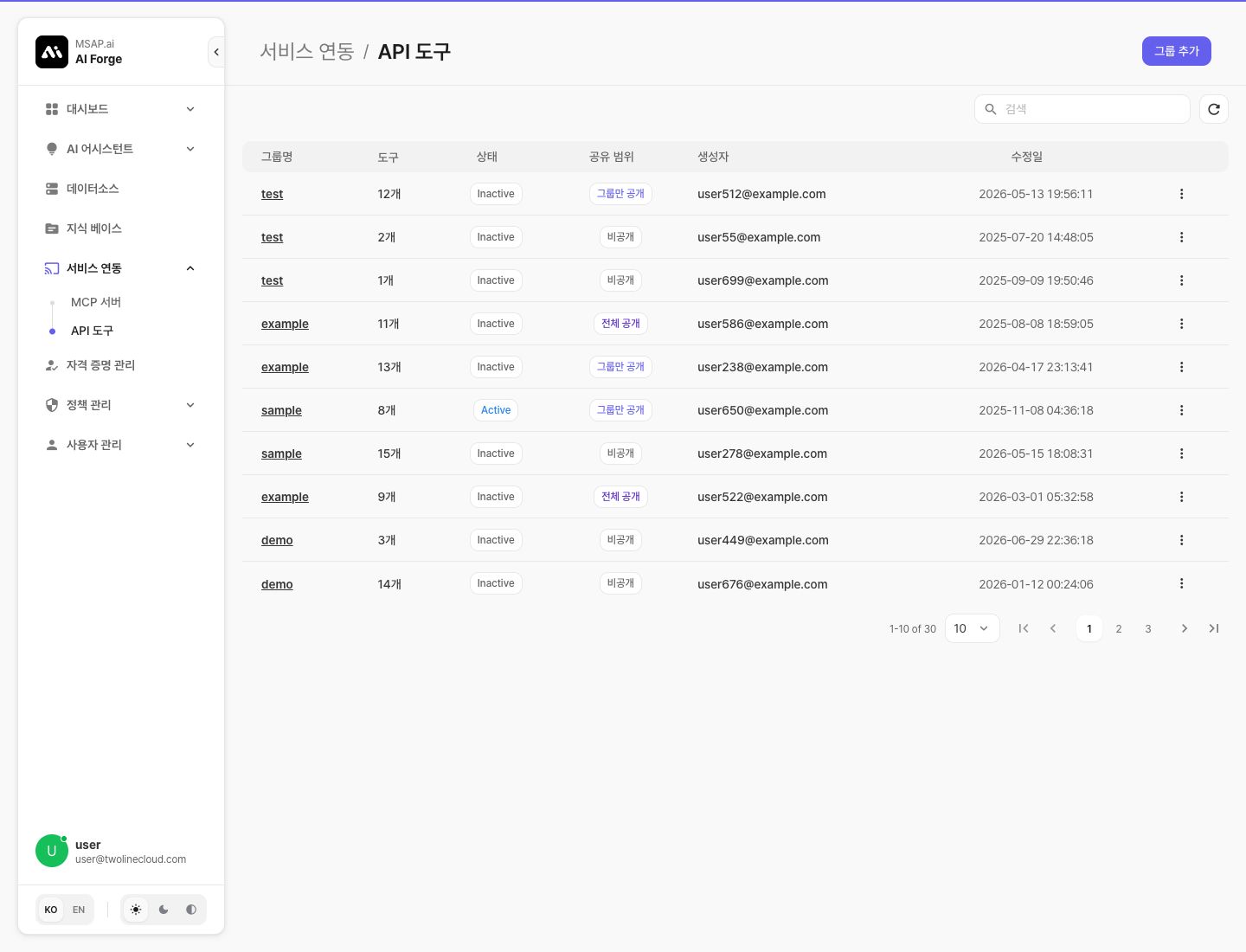Click the 정책 관리 sidebar label
Screen dimensions: 1246x952
tap(89, 405)
